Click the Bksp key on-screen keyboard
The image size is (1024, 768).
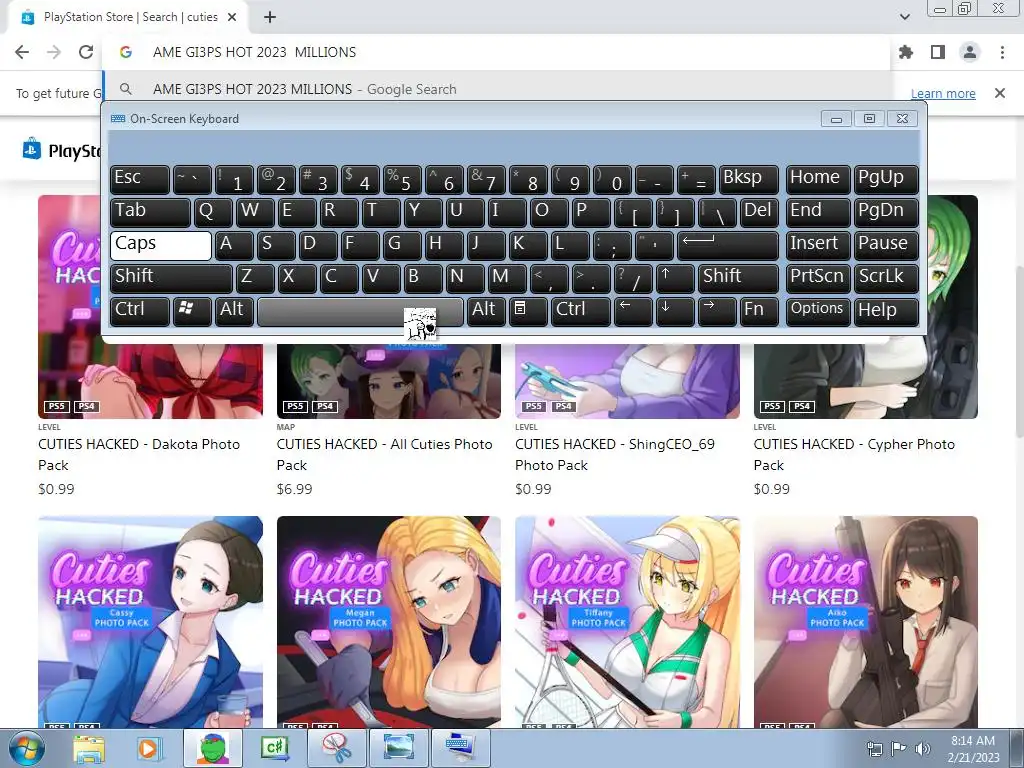[749, 179]
